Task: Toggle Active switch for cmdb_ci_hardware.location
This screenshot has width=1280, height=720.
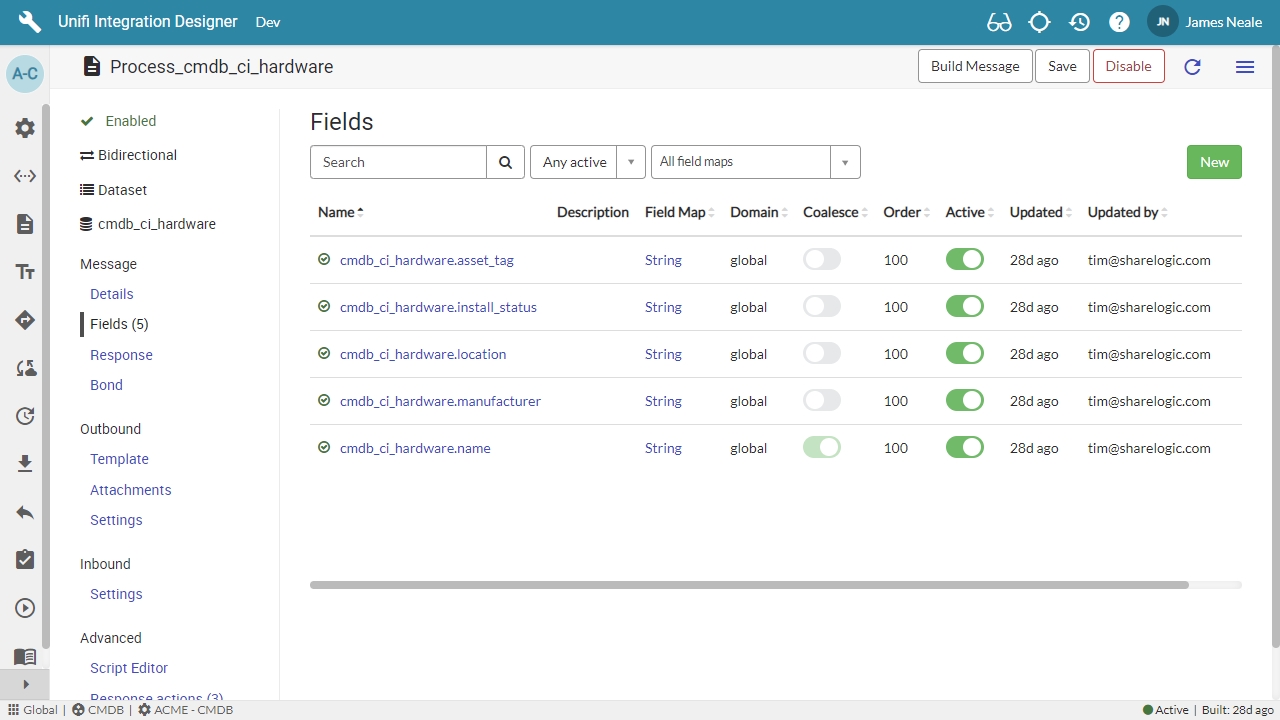Action: click(964, 354)
